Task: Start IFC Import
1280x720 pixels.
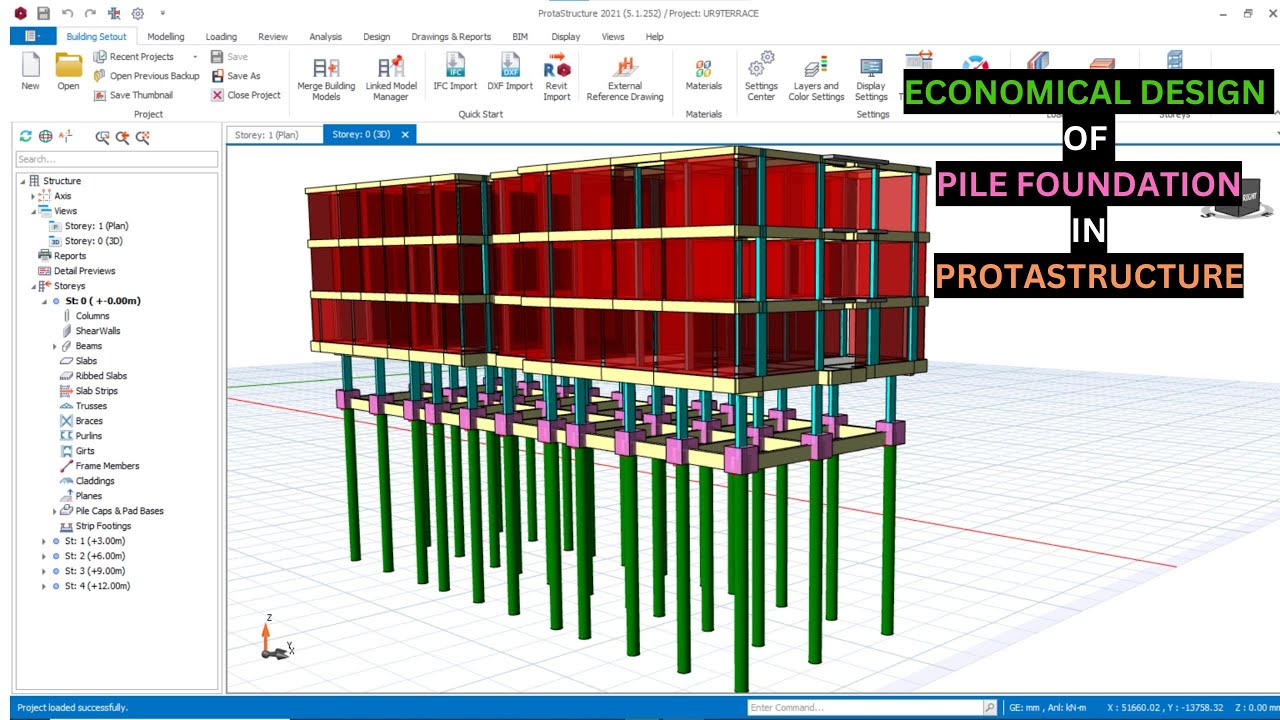Action: 455,72
